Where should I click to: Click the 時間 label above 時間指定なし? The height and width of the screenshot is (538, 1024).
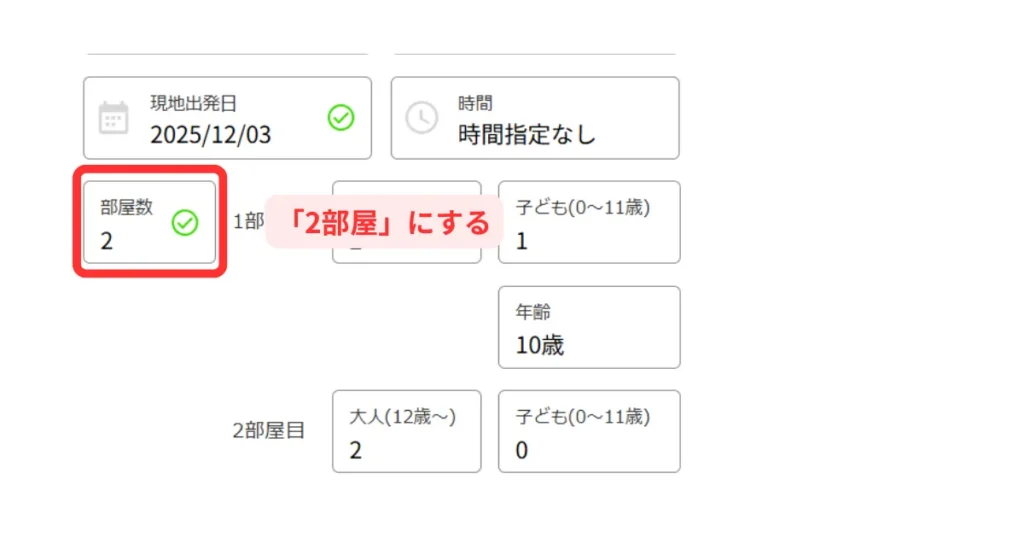coord(475,103)
